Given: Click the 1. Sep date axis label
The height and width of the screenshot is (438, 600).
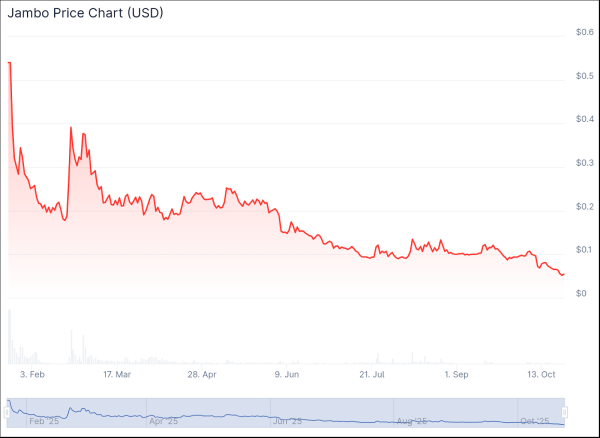Looking at the screenshot, I should tap(456, 375).
